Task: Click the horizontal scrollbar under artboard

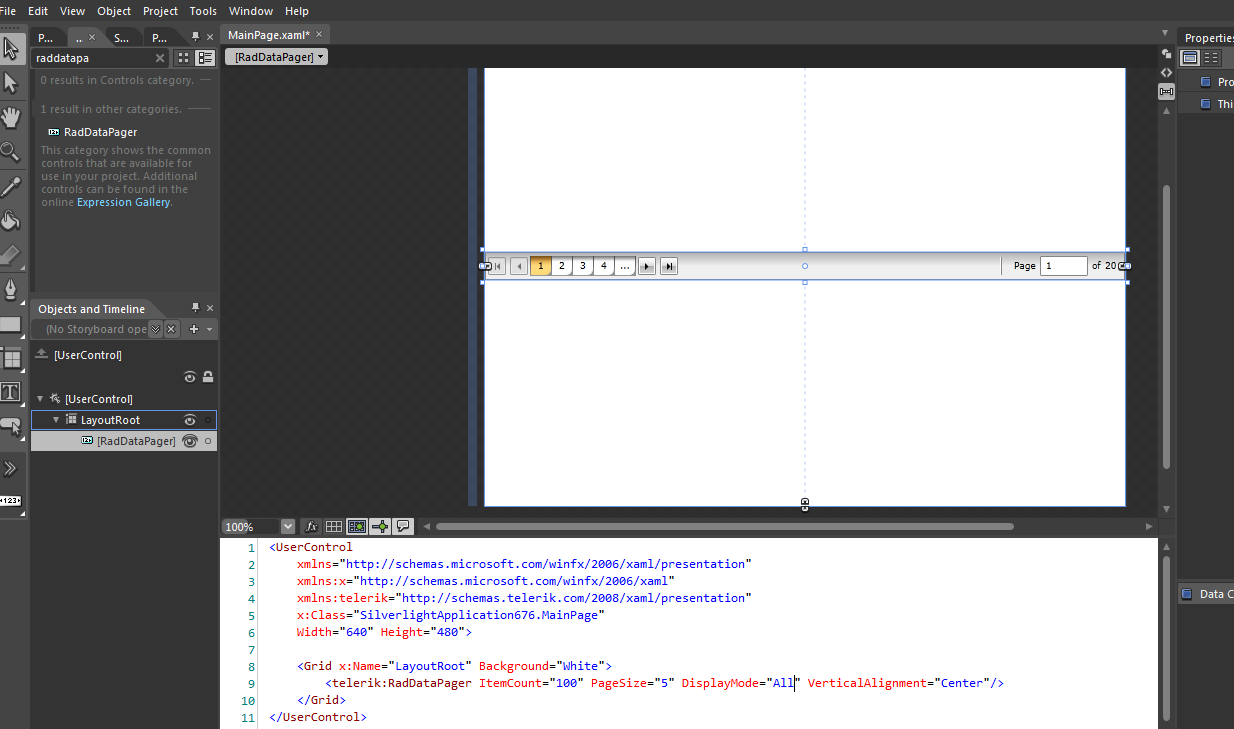Action: (725, 526)
